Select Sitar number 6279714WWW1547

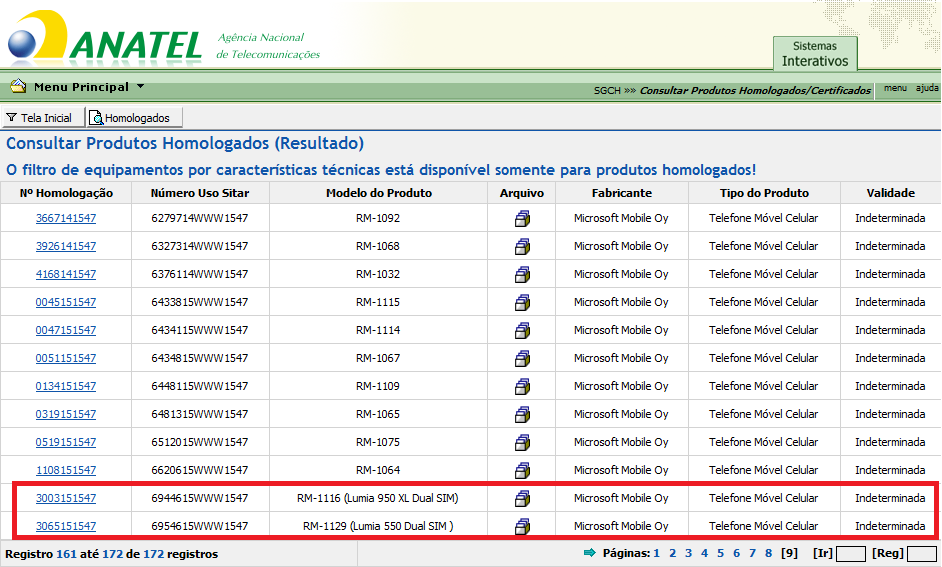(x=199, y=218)
